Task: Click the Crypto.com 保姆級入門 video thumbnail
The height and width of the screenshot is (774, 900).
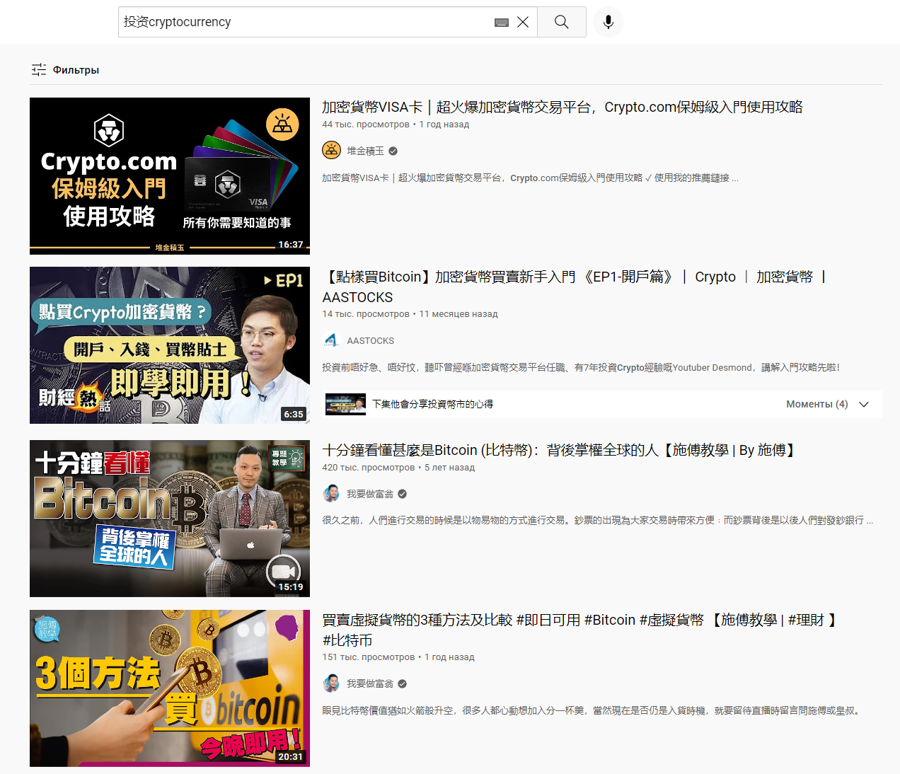Action: click(170, 176)
